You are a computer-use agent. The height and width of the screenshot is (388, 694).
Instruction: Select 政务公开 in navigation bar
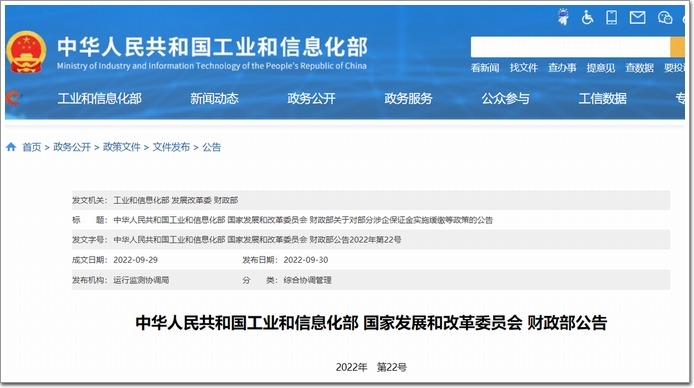(311, 98)
